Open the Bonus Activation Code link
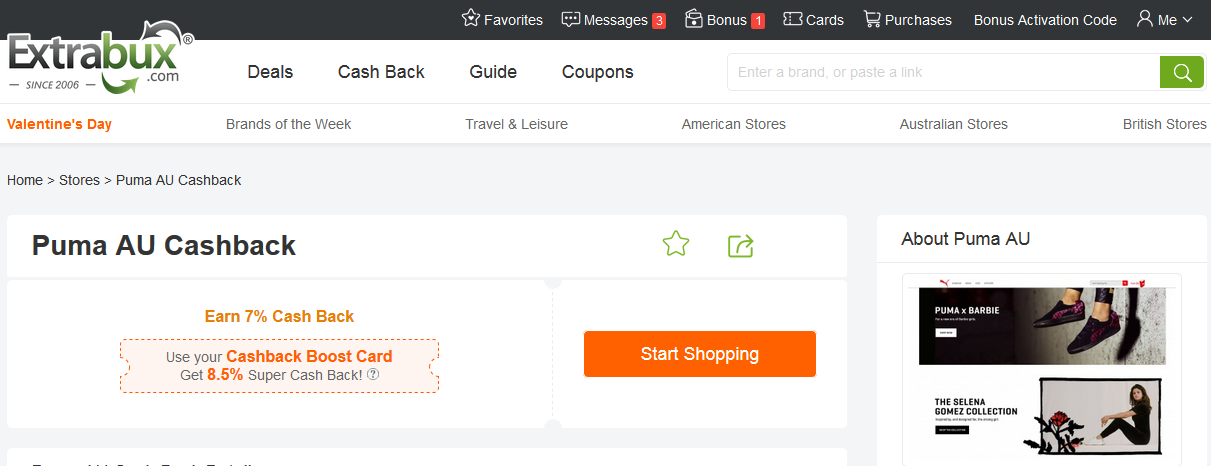The width and height of the screenshot is (1211, 466). pos(1045,20)
